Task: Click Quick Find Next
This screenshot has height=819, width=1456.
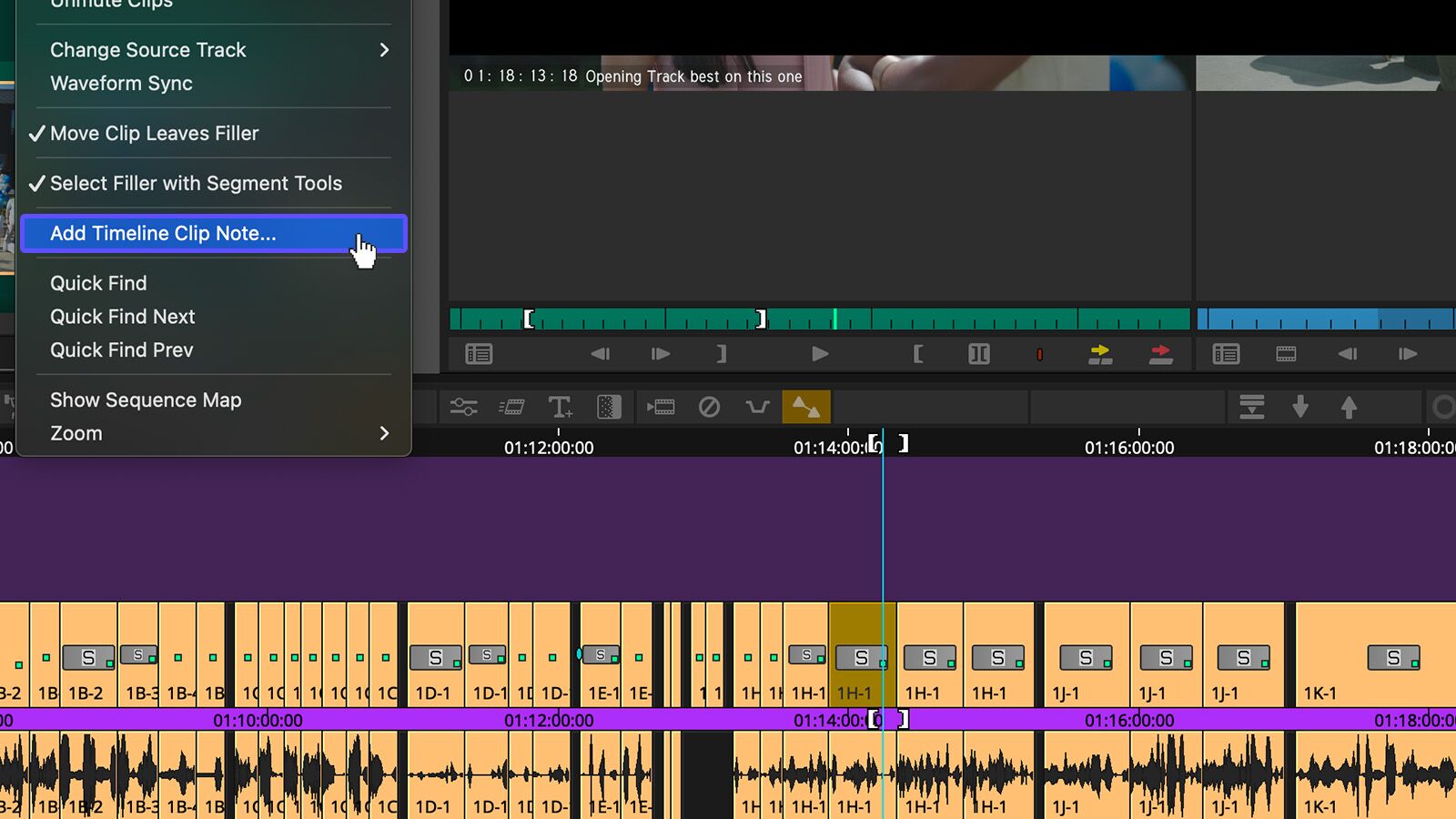Action: pyautogui.click(x=122, y=316)
